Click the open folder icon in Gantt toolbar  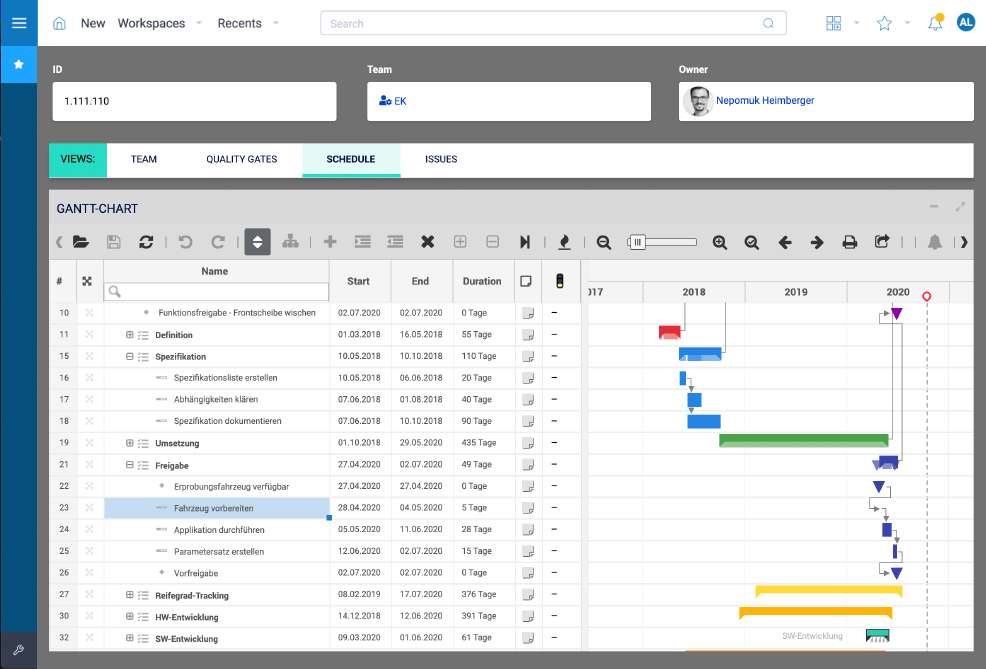click(81, 242)
